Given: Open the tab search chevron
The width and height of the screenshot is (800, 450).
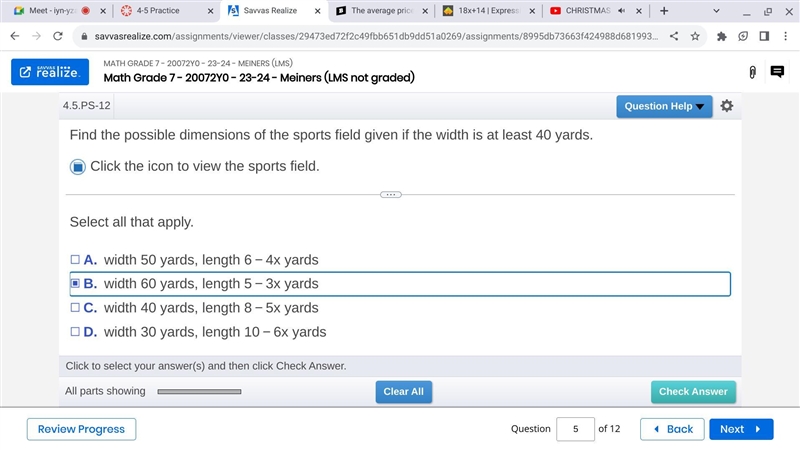Looking at the screenshot, I should [x=716, y=11].
